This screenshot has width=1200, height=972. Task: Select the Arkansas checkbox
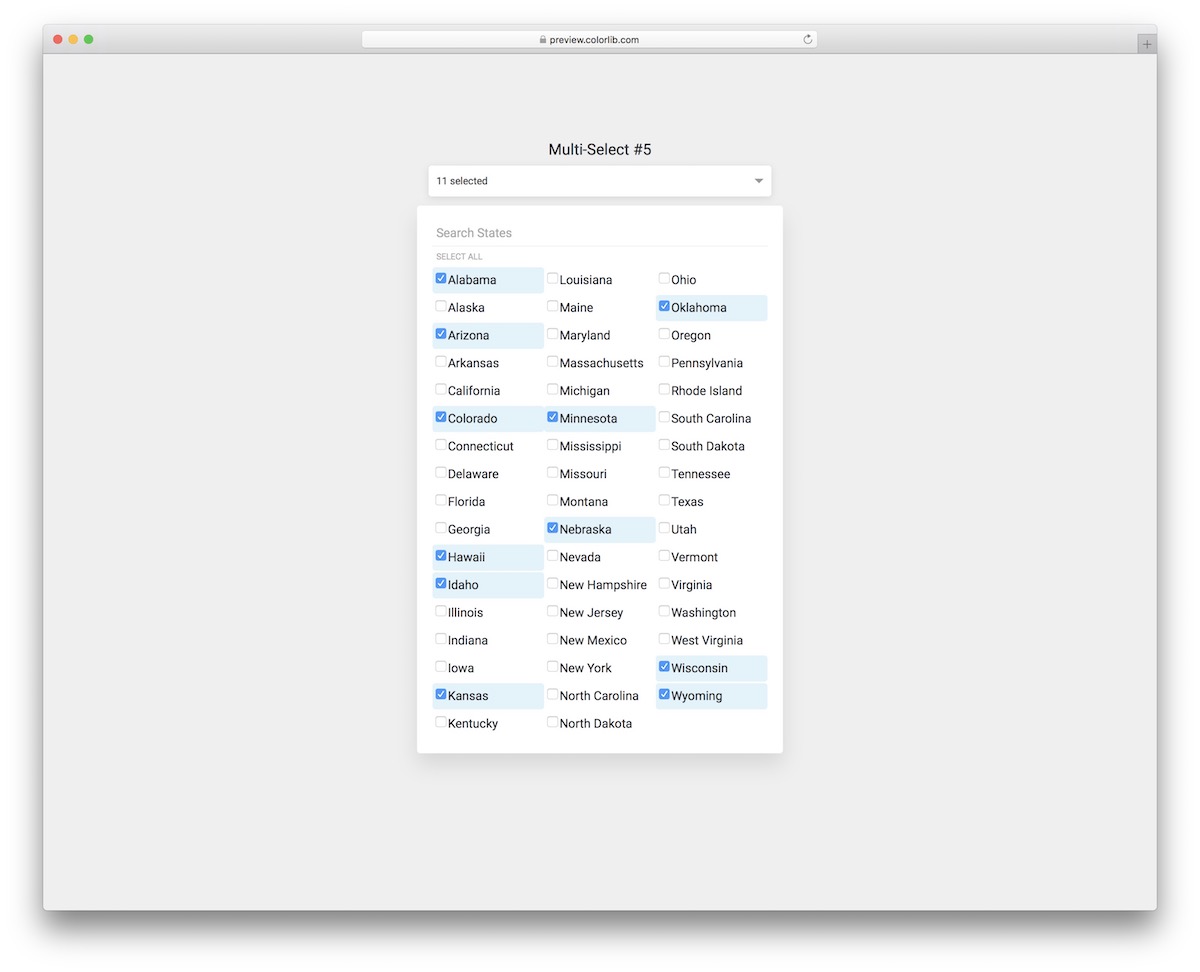(441, 362)
